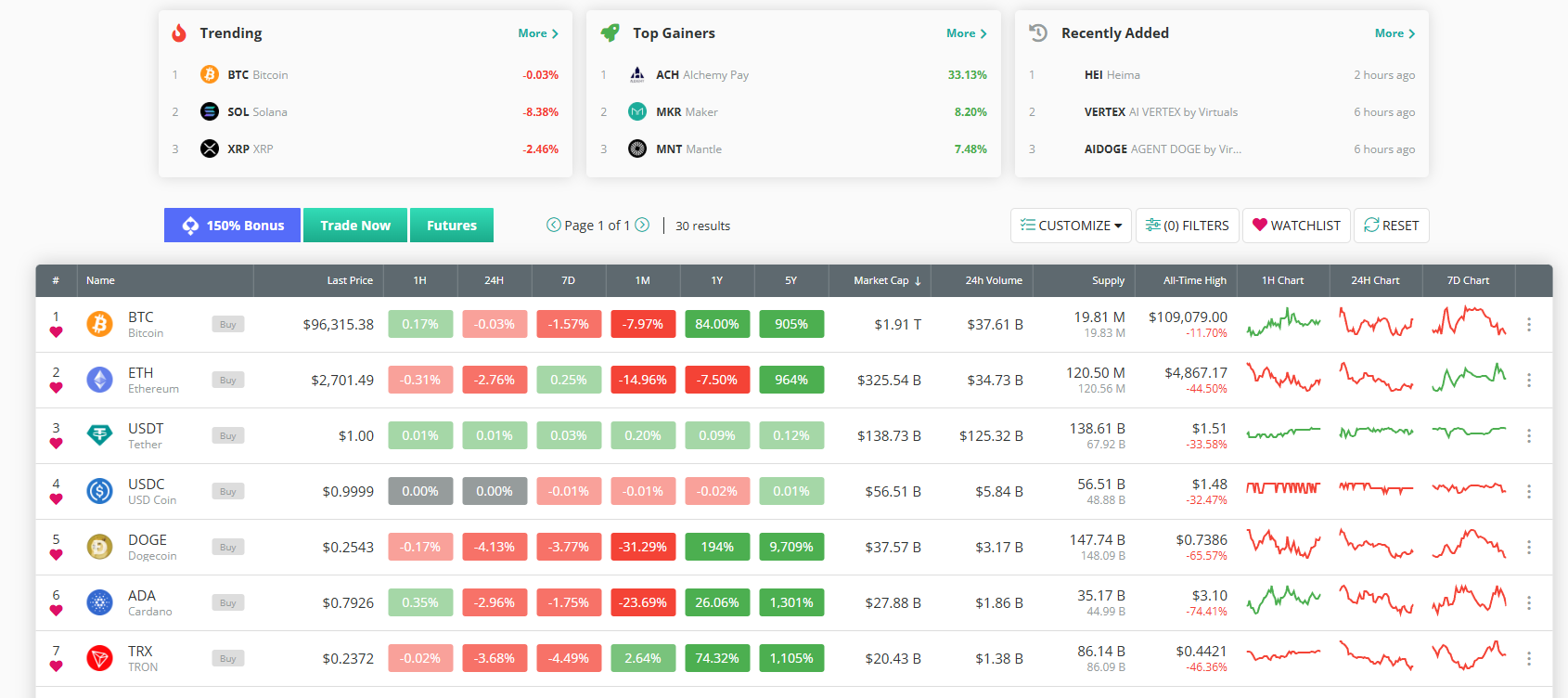
Task: Open the CUSTOMIZE dropdown
Action: pos(1071,226)
